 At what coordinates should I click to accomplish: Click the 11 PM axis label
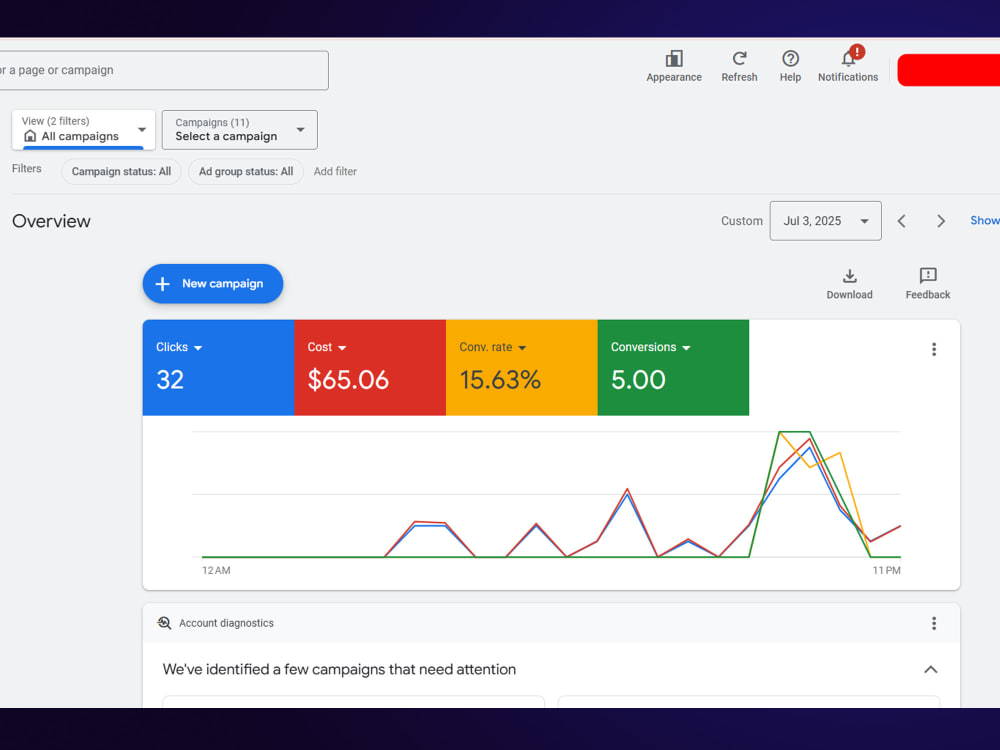pos(886,570)
